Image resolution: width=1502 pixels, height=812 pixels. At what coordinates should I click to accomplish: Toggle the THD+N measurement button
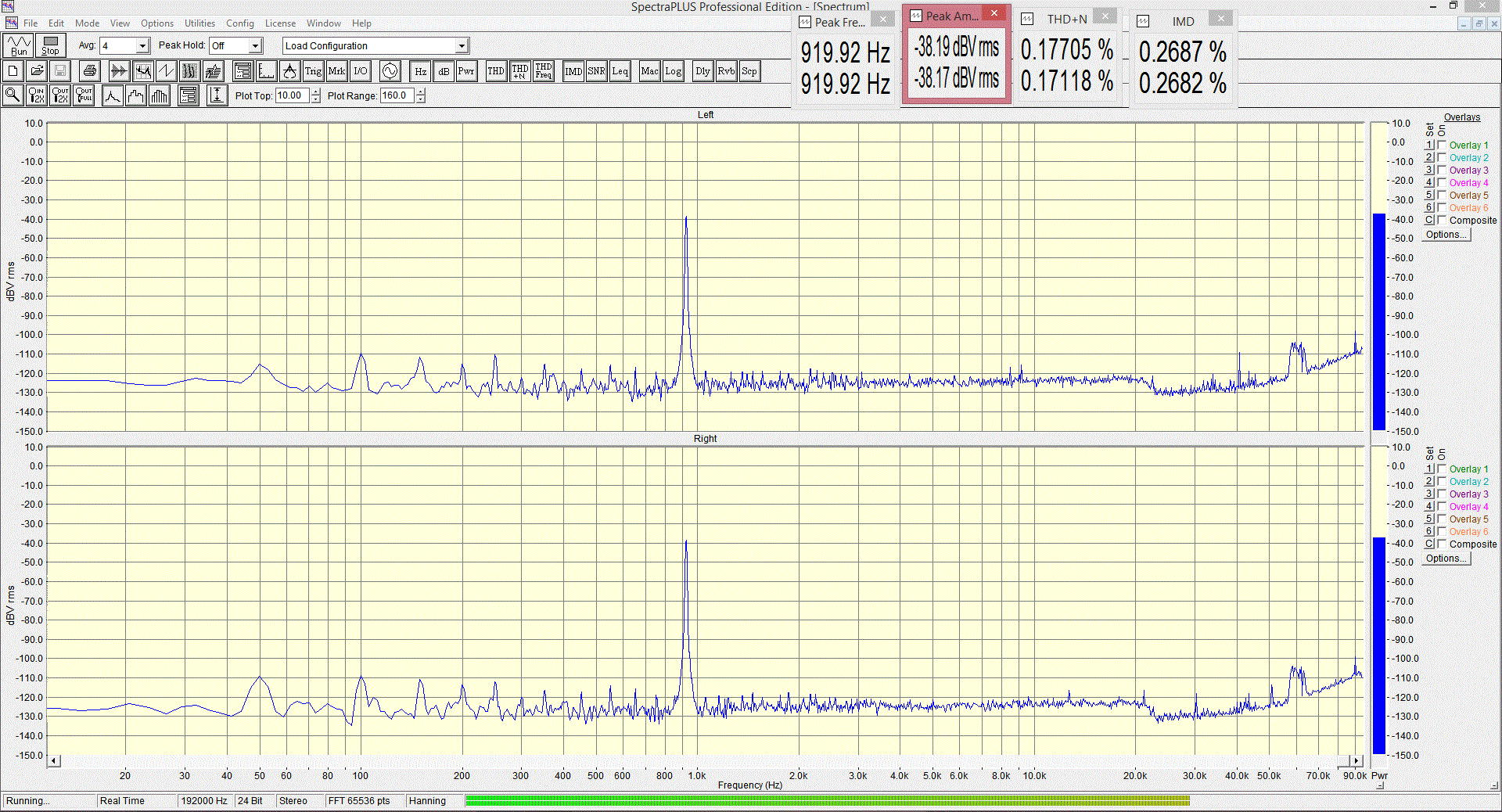(x=519, y=71)
